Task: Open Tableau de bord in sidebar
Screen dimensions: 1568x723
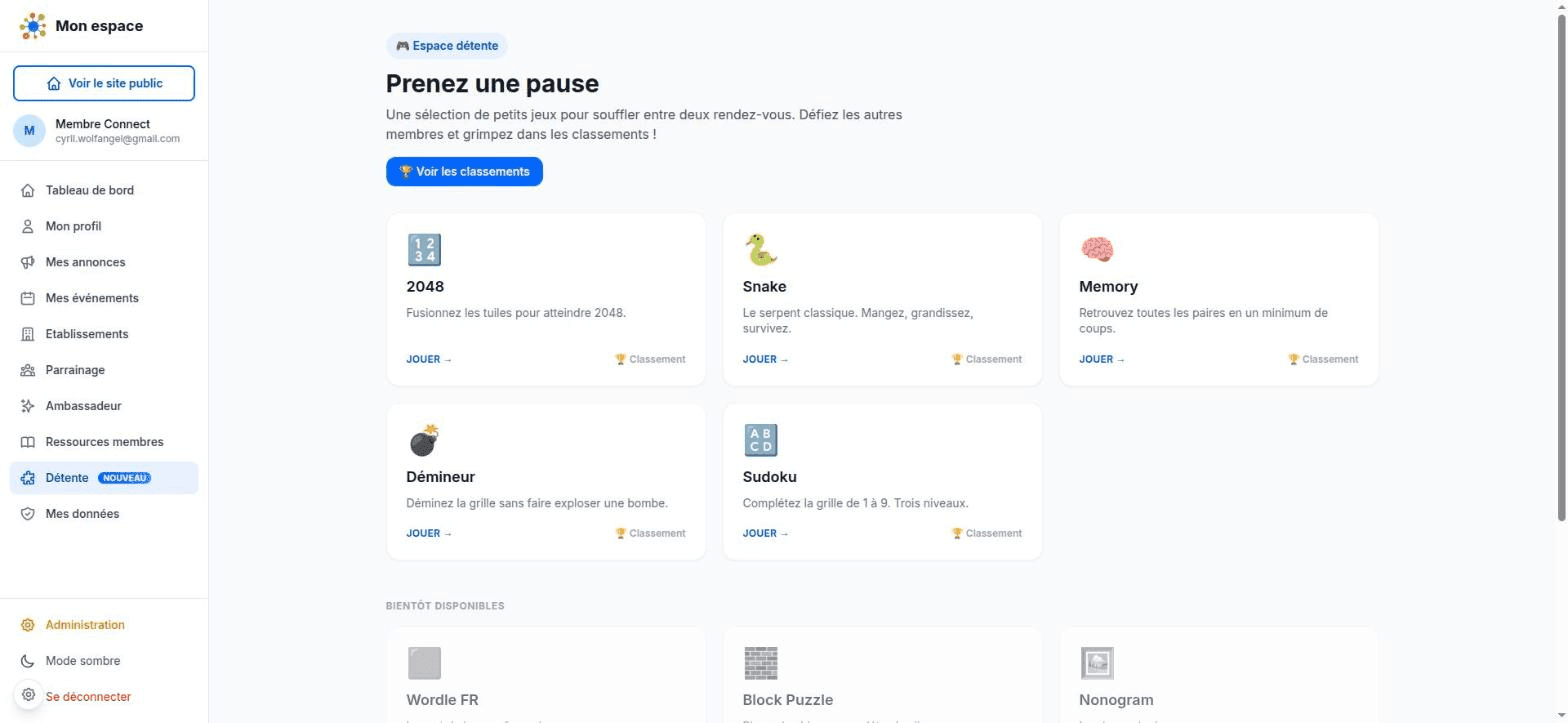Action: [104, 190]
